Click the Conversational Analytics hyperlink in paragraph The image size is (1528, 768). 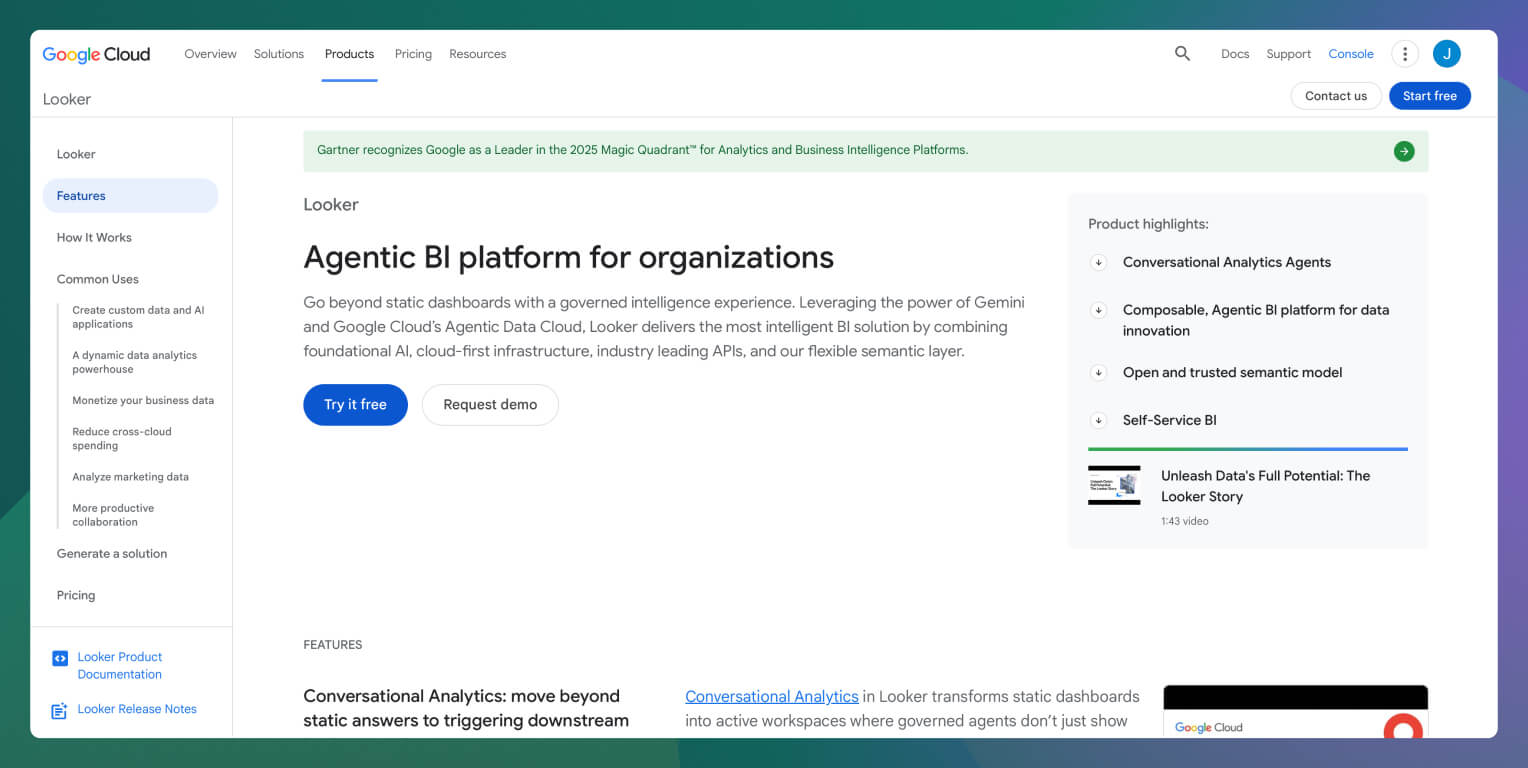point(772,697)
